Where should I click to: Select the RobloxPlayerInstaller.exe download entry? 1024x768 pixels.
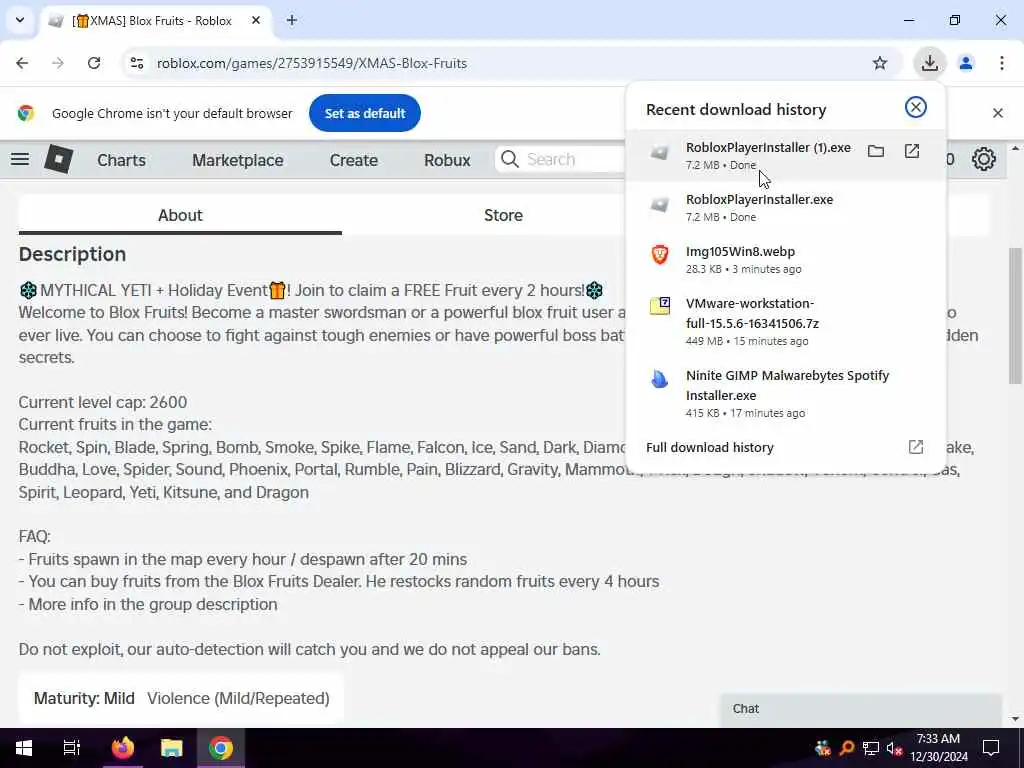[784, 207]
